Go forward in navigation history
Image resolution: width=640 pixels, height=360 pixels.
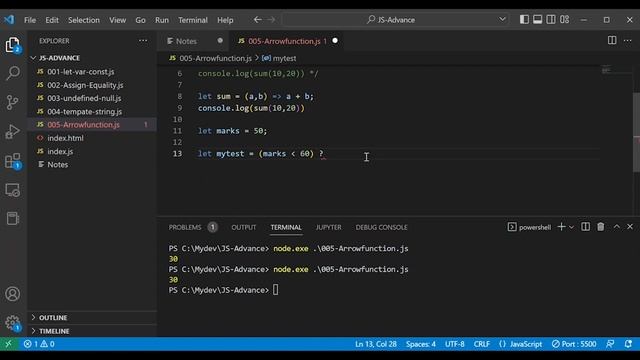pyautogui.click(x=271, y=20)
